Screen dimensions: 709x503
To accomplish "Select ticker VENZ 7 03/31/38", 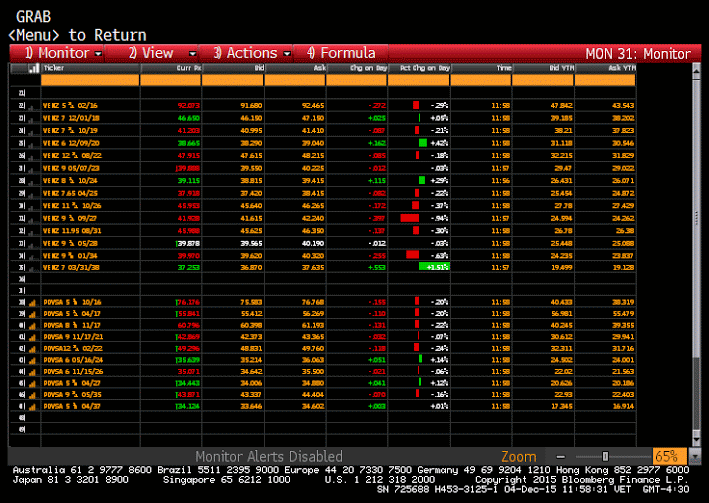I will (x=71, y=268).
